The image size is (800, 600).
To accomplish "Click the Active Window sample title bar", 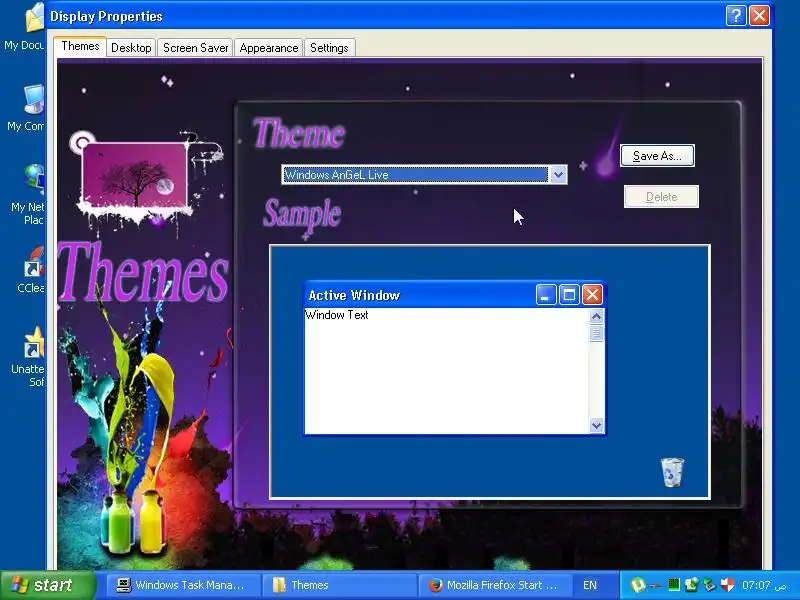I will pyautogui.click(x=454, y=295).
